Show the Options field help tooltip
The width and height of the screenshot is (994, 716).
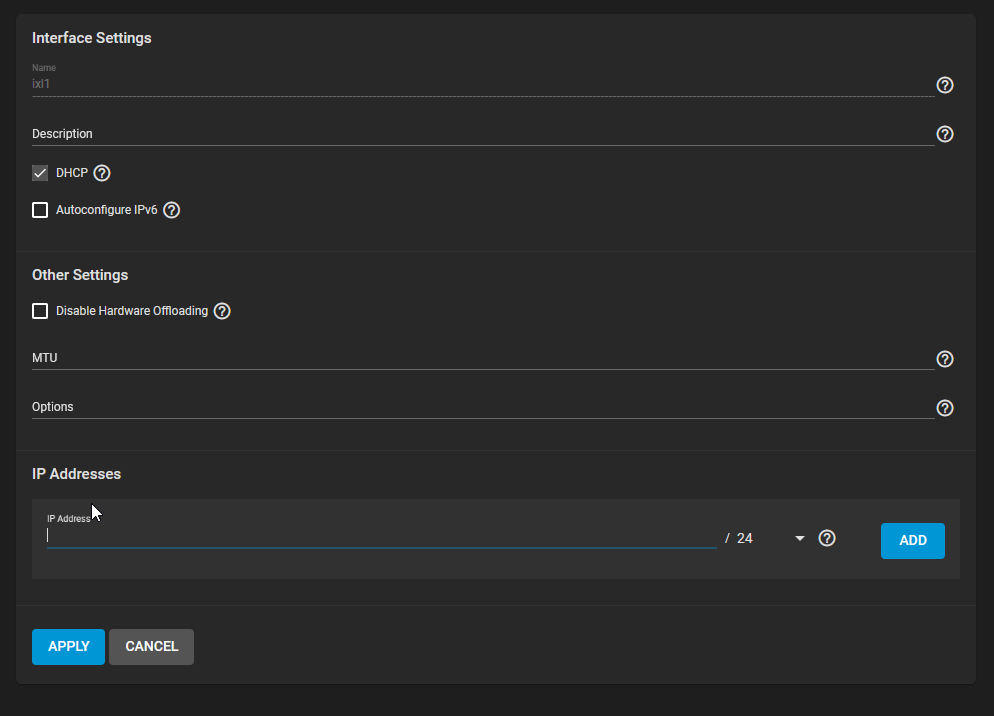(944, 408)
